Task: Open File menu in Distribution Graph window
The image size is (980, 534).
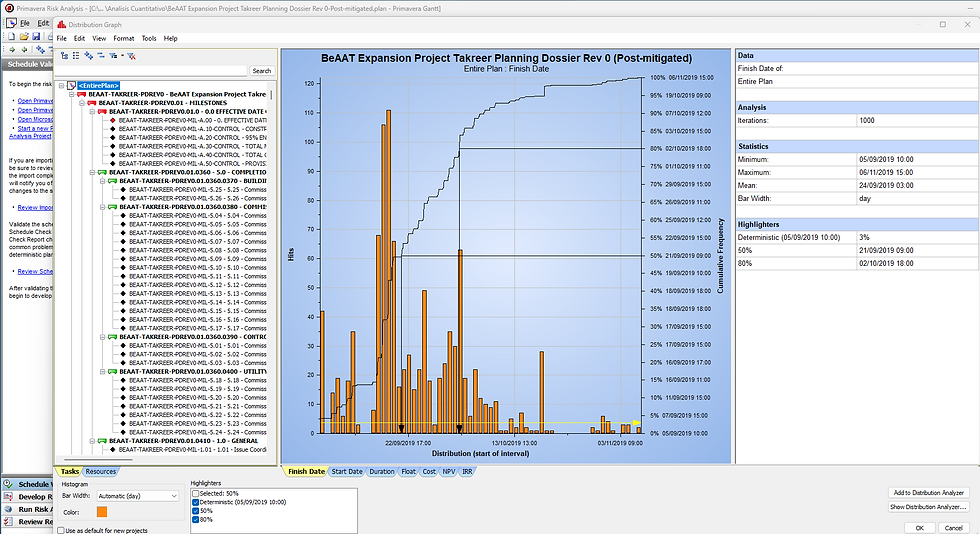Action: click(x=62, y=38)
